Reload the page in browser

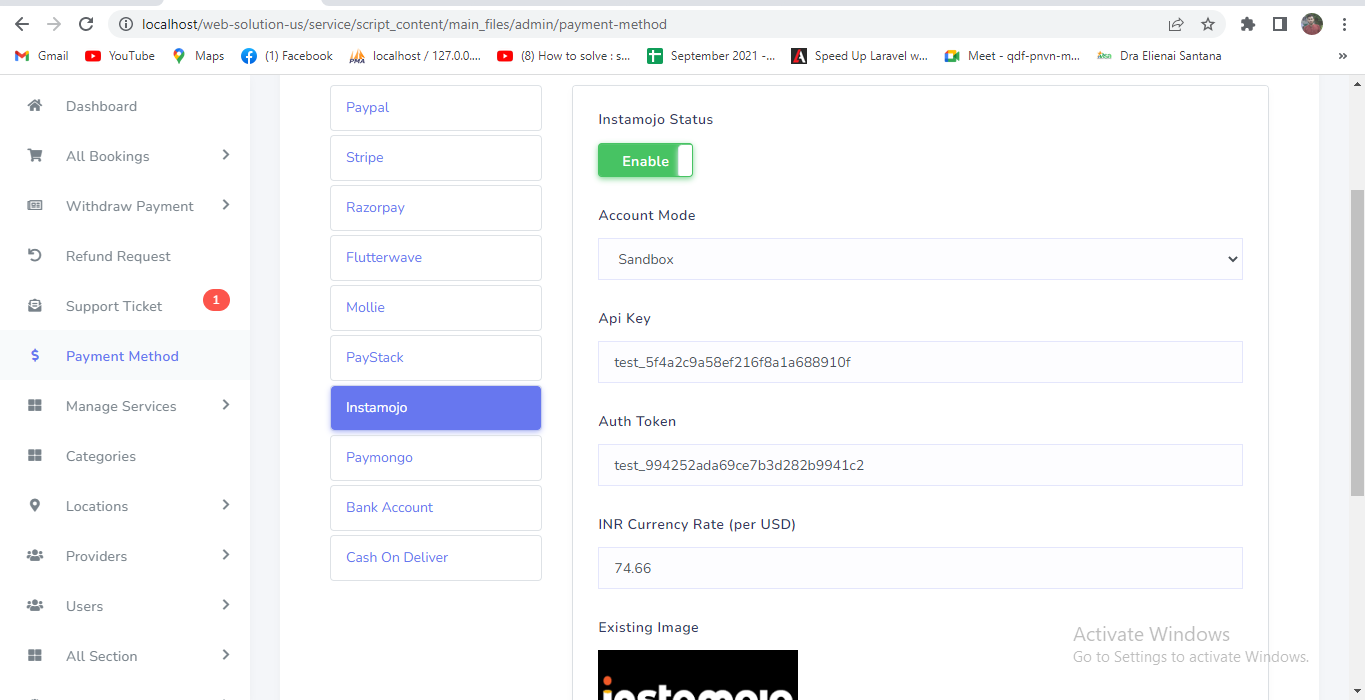tap(86, 24)
